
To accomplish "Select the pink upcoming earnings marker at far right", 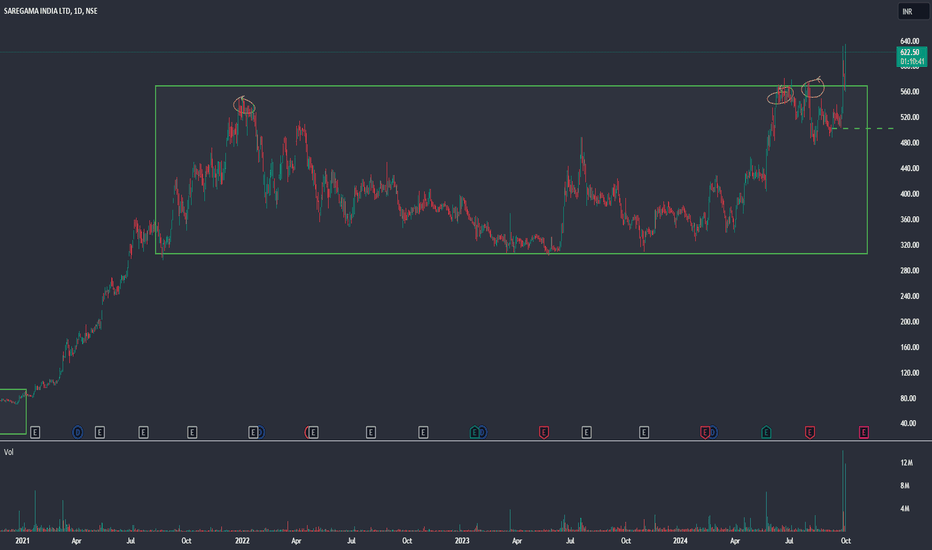I will point(864,432).
